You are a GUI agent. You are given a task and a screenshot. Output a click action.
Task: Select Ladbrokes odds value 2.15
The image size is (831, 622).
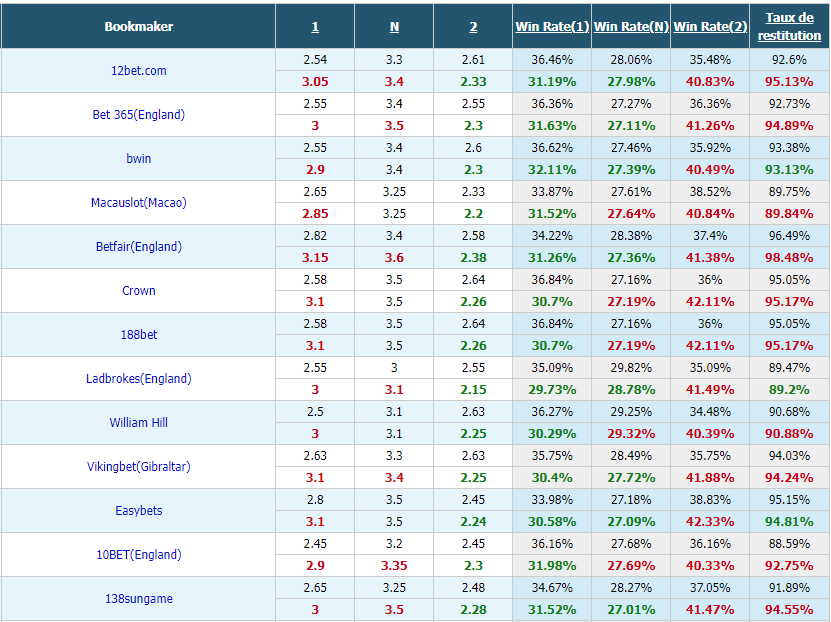pyautogui.click(x=473, y=389)
